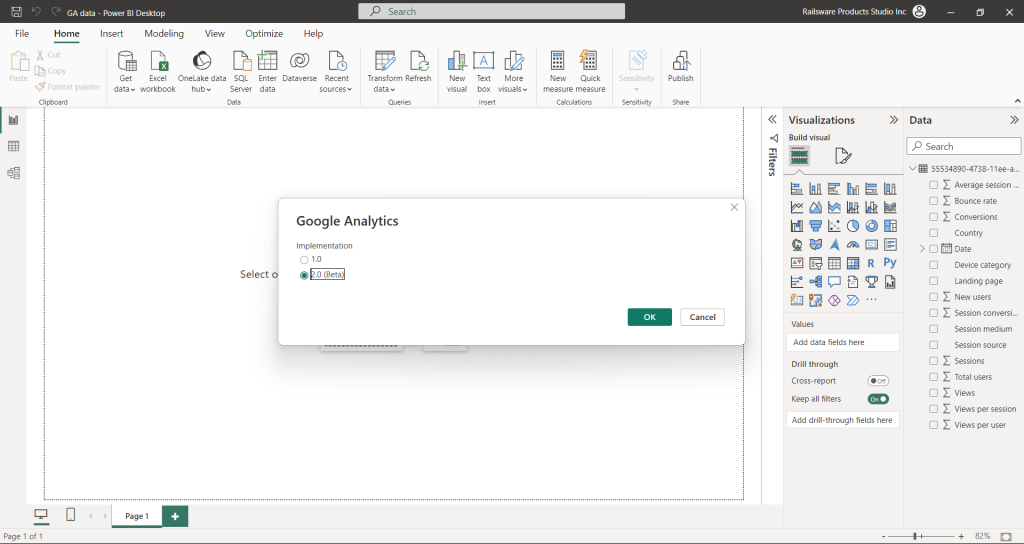This screenshot has height=544, width=1024.
Task: Check the Bounce rate field
Action: (933, 201)
